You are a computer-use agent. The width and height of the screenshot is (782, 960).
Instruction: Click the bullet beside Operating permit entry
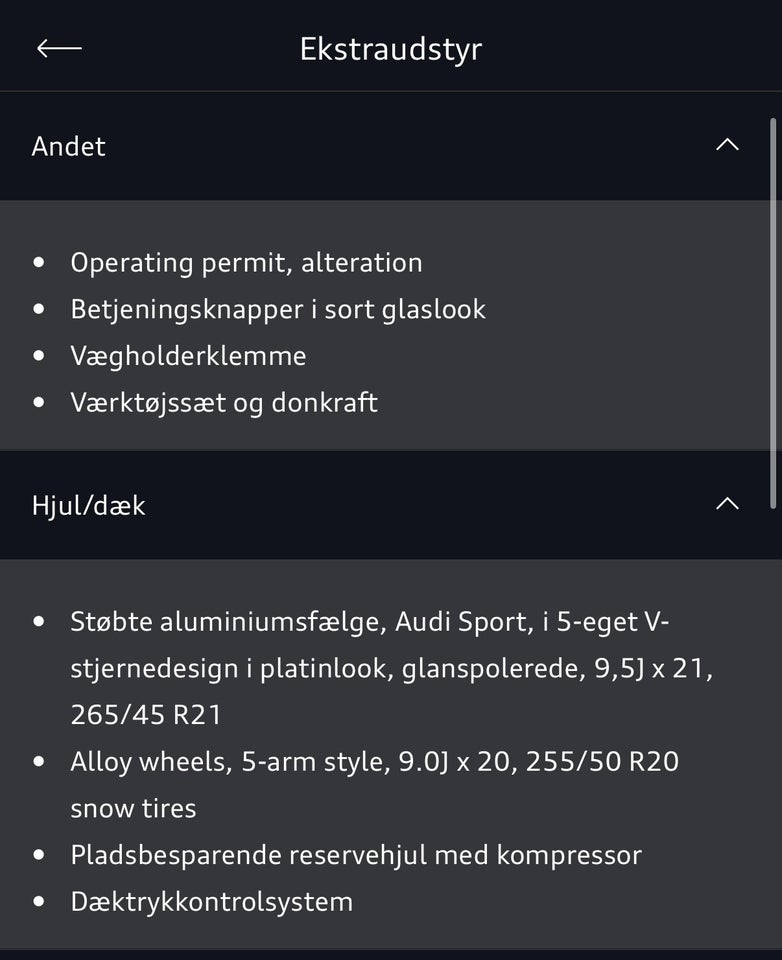[40, 262]
